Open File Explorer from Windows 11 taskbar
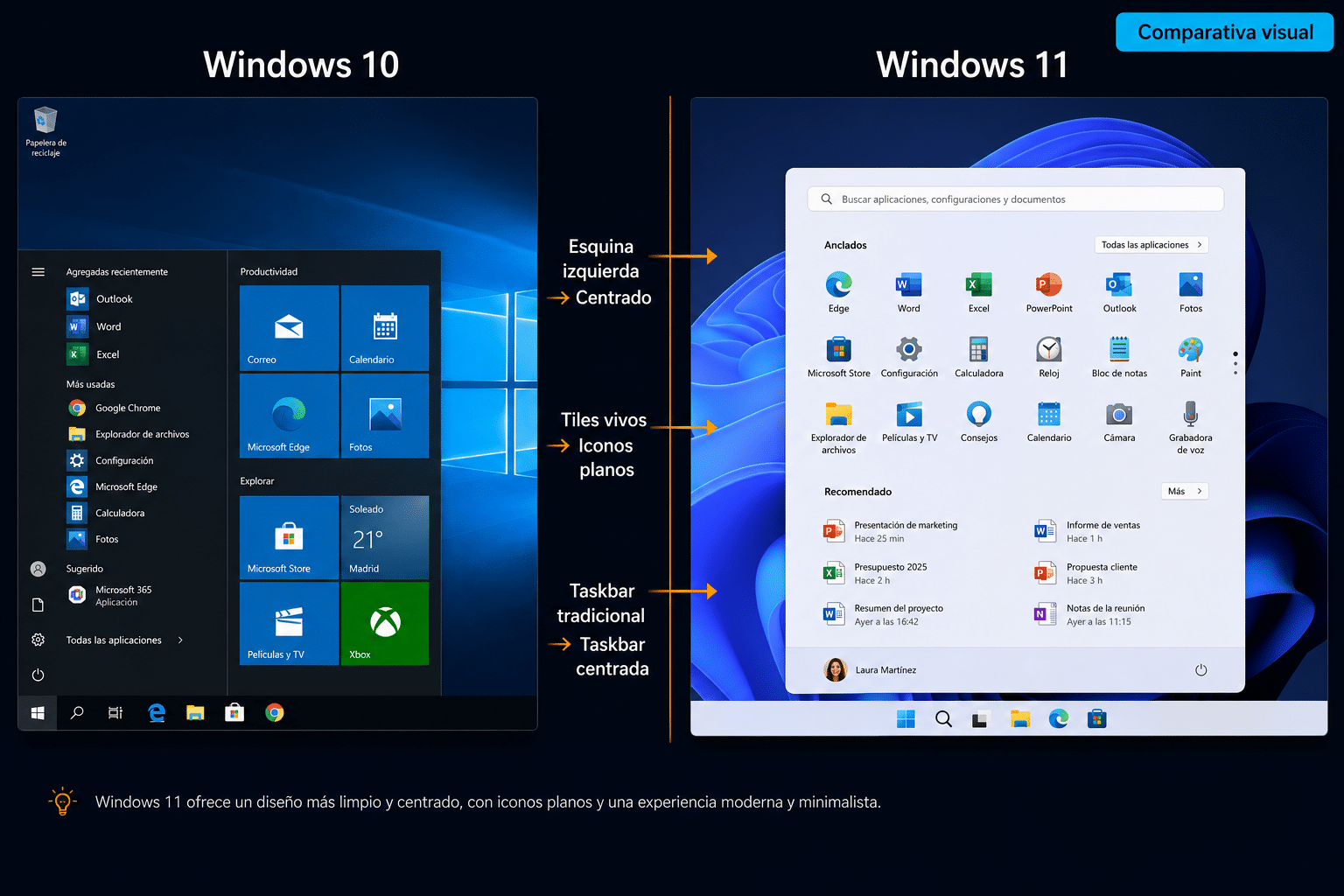The height and width of the screenshot is (896, 1344). tap(1020, 719)
